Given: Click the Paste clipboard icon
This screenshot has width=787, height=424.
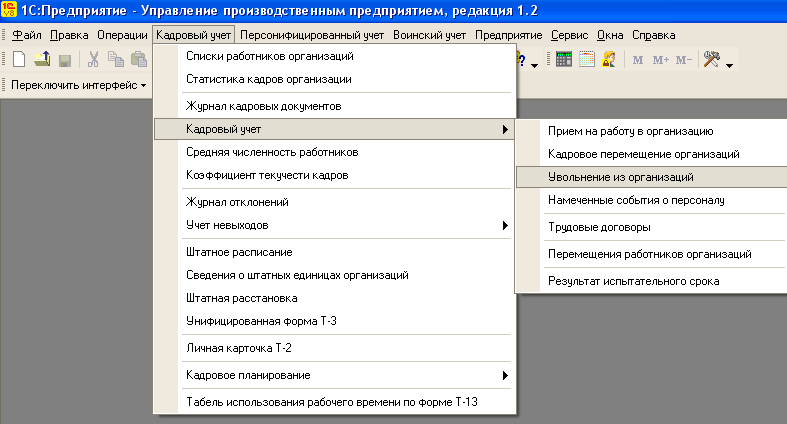Looking at the screenshot, I should 139,59.
